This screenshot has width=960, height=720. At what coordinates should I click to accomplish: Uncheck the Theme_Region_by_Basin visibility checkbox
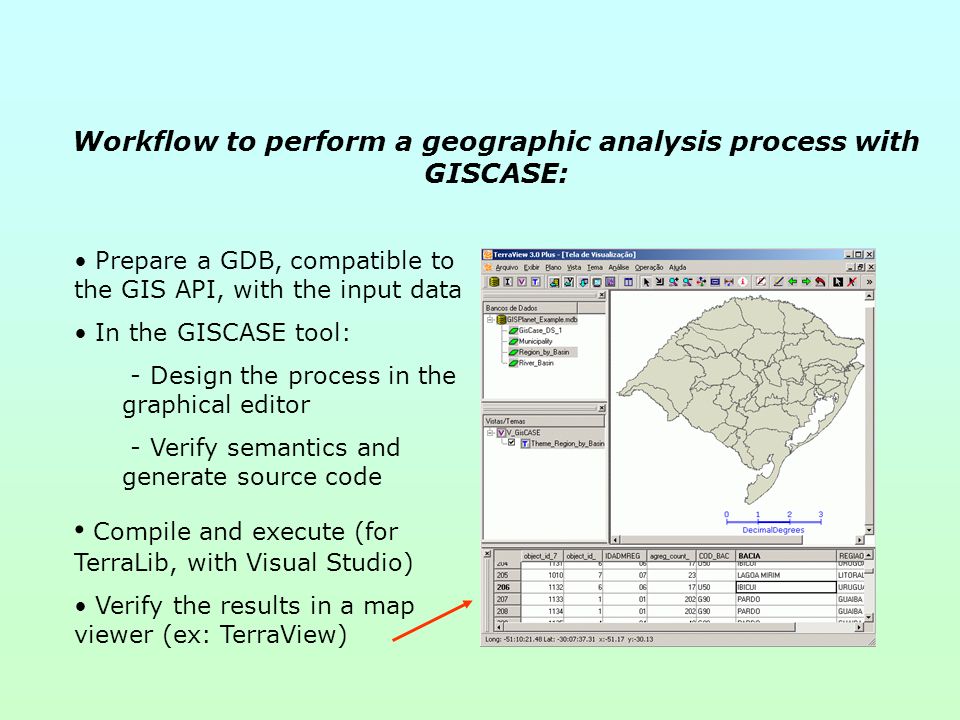tap(512, 443)
